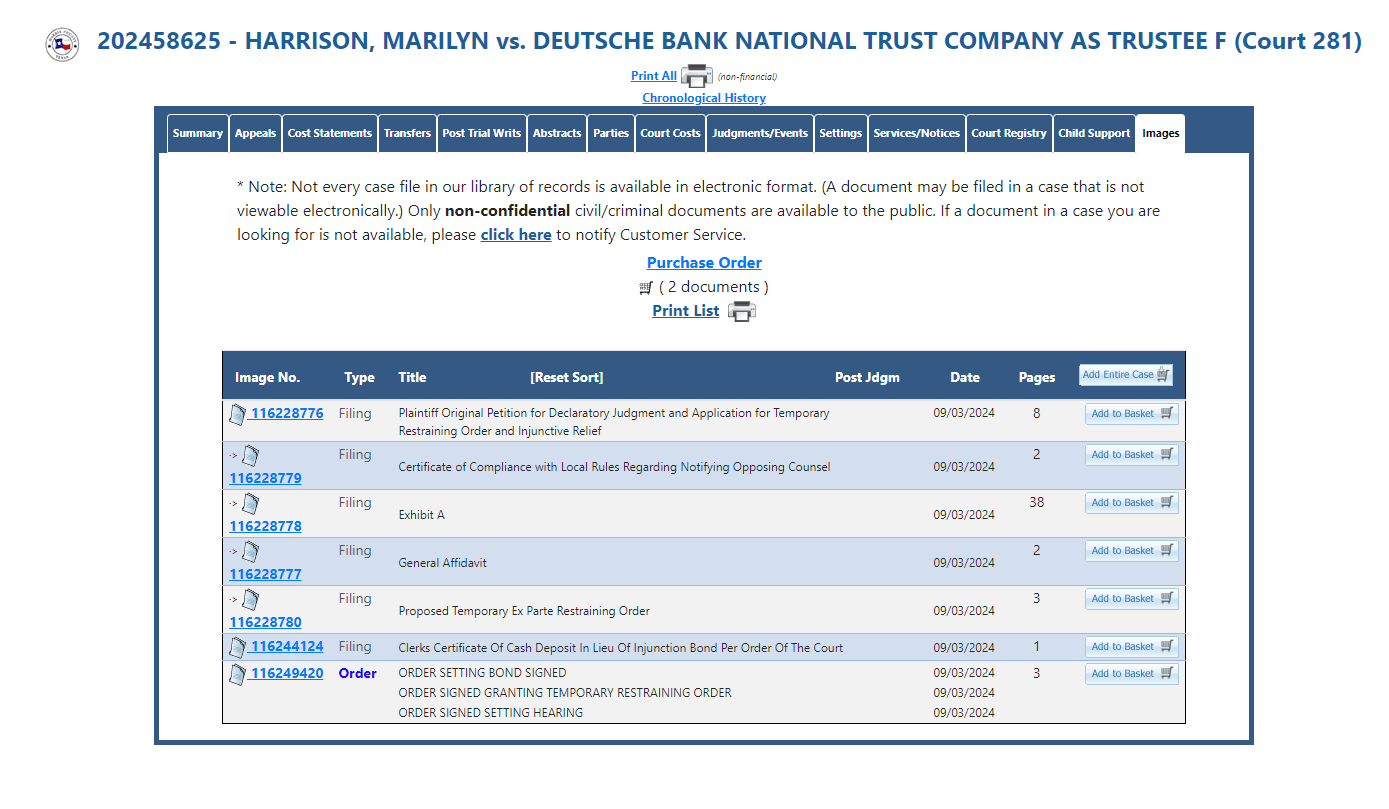Open the Services/Notices tab
Viewport: 1389px width, 809px height.
pos(917,134)
